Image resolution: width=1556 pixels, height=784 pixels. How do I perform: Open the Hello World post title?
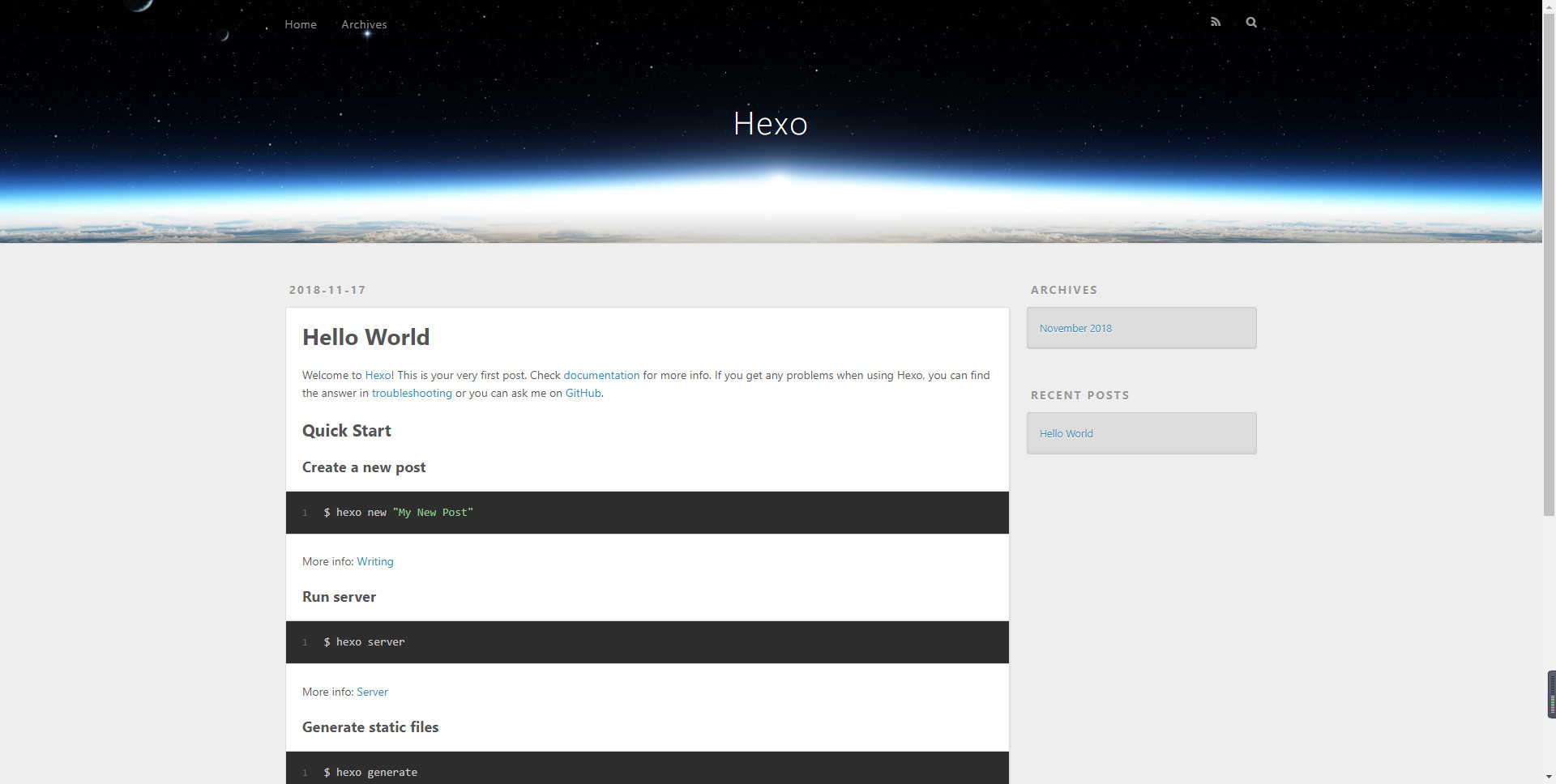365,337
